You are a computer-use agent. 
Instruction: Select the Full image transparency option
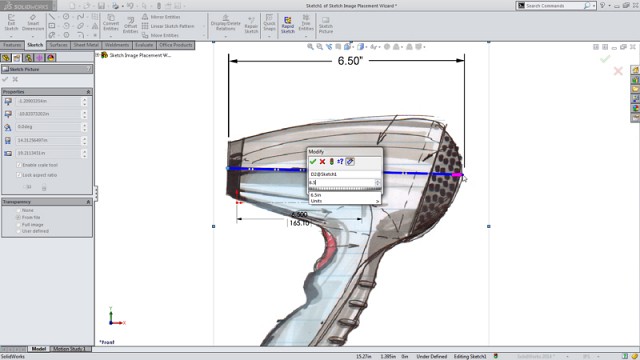tap(18, 224)
